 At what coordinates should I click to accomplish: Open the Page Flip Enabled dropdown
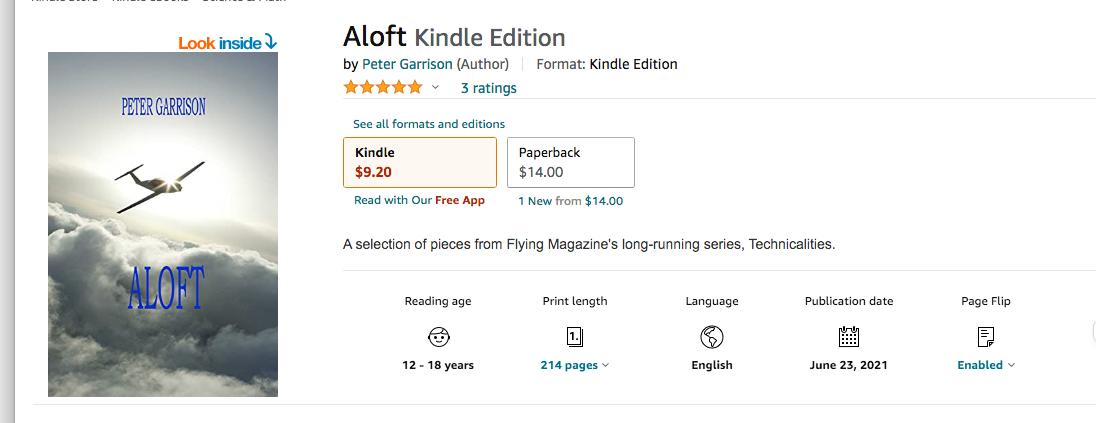pyautogui.click(x=986, y=365)
